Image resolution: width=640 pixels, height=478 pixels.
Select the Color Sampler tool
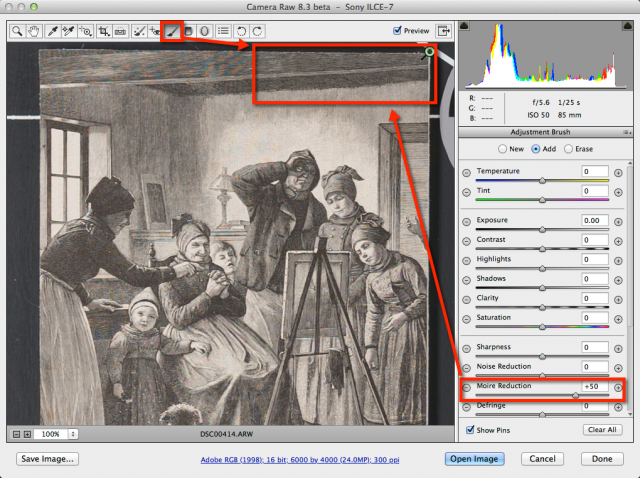click(x=69, y=31)
